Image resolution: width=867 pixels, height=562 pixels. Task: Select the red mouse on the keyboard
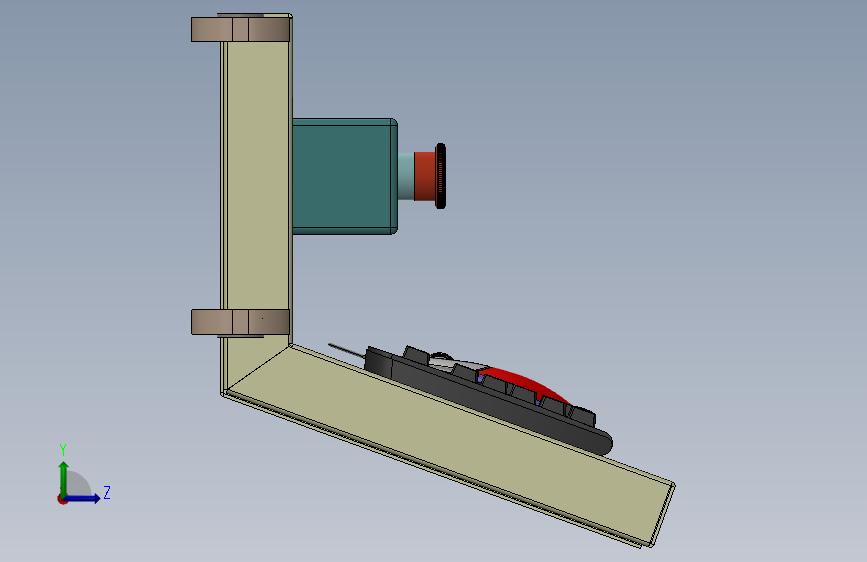523,382
